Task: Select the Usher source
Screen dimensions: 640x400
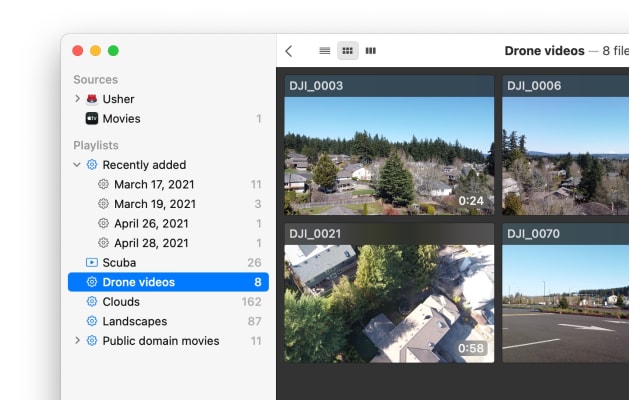Action: [x=168, y=99]
